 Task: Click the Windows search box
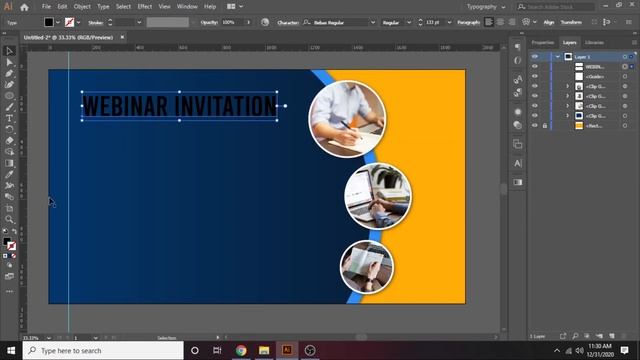pos(103,351)
